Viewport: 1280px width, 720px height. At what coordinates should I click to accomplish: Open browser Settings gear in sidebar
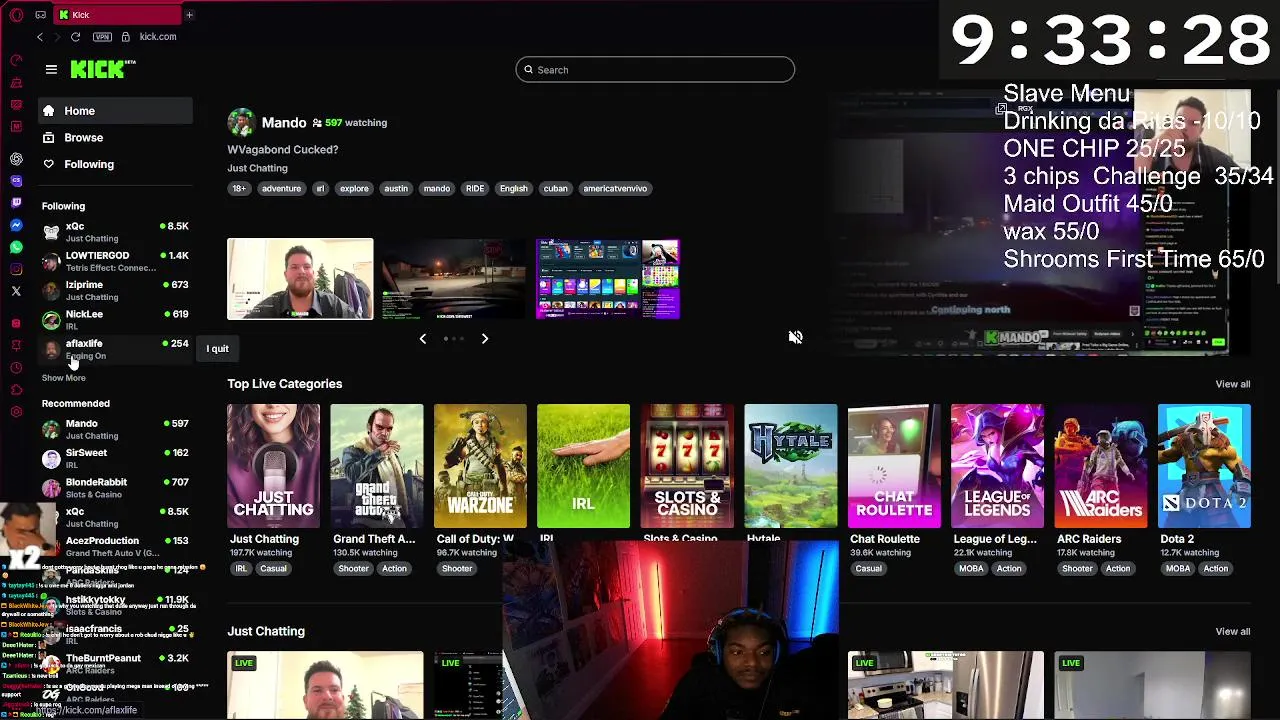(x=16, y=412)
